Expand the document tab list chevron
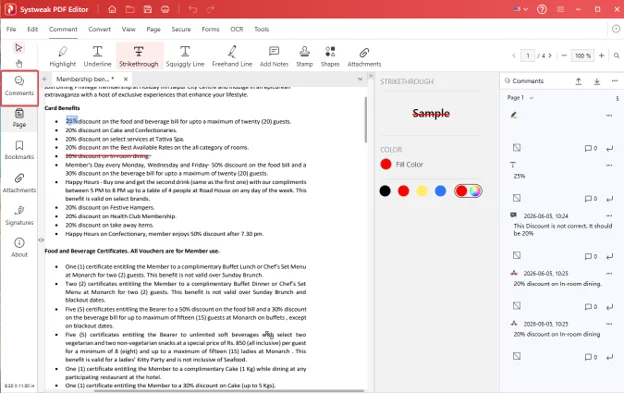Viewport: 624px width, 393px height. (x=360, y=79)
